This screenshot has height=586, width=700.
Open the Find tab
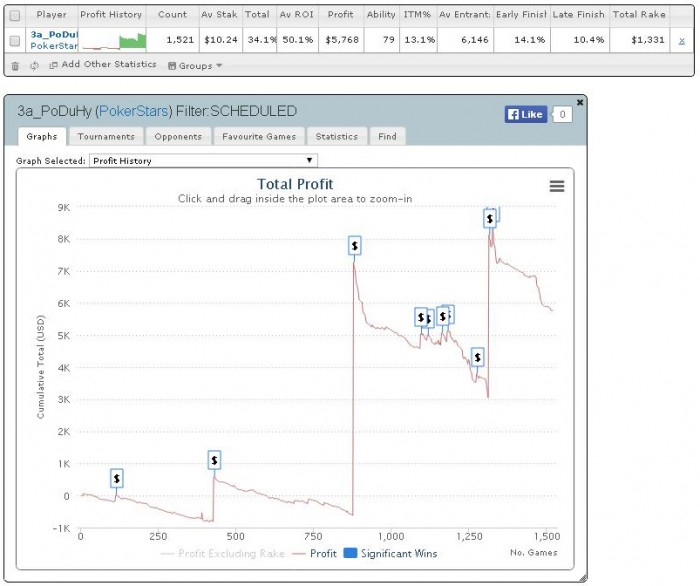(x=388, y=137)
